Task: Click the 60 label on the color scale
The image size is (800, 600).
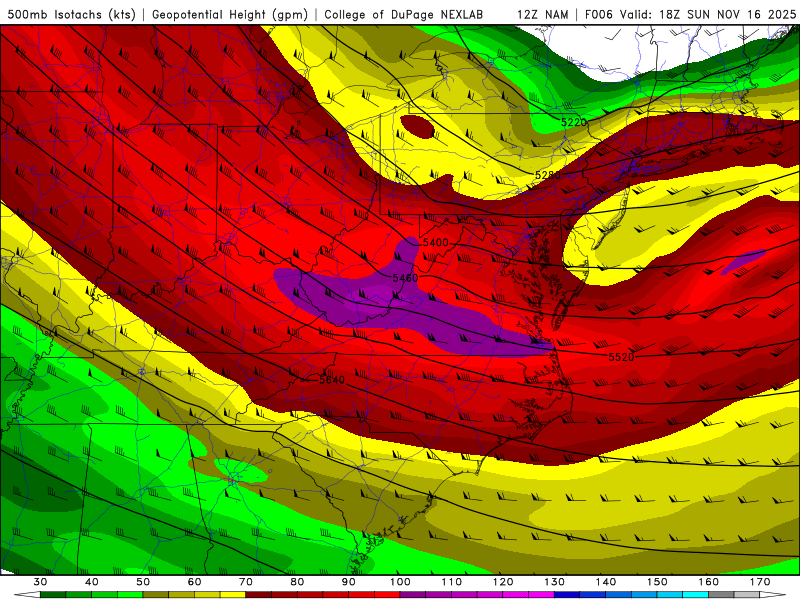Action: pyautogui.click(x=194, y=582)
